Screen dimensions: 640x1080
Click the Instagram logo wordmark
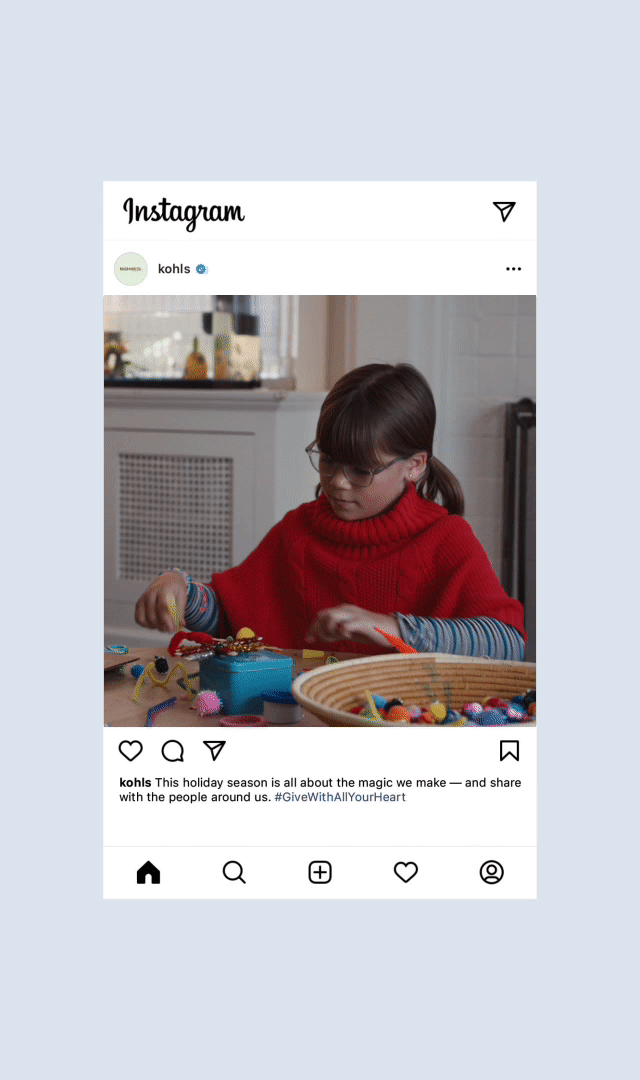coord(184,213)
